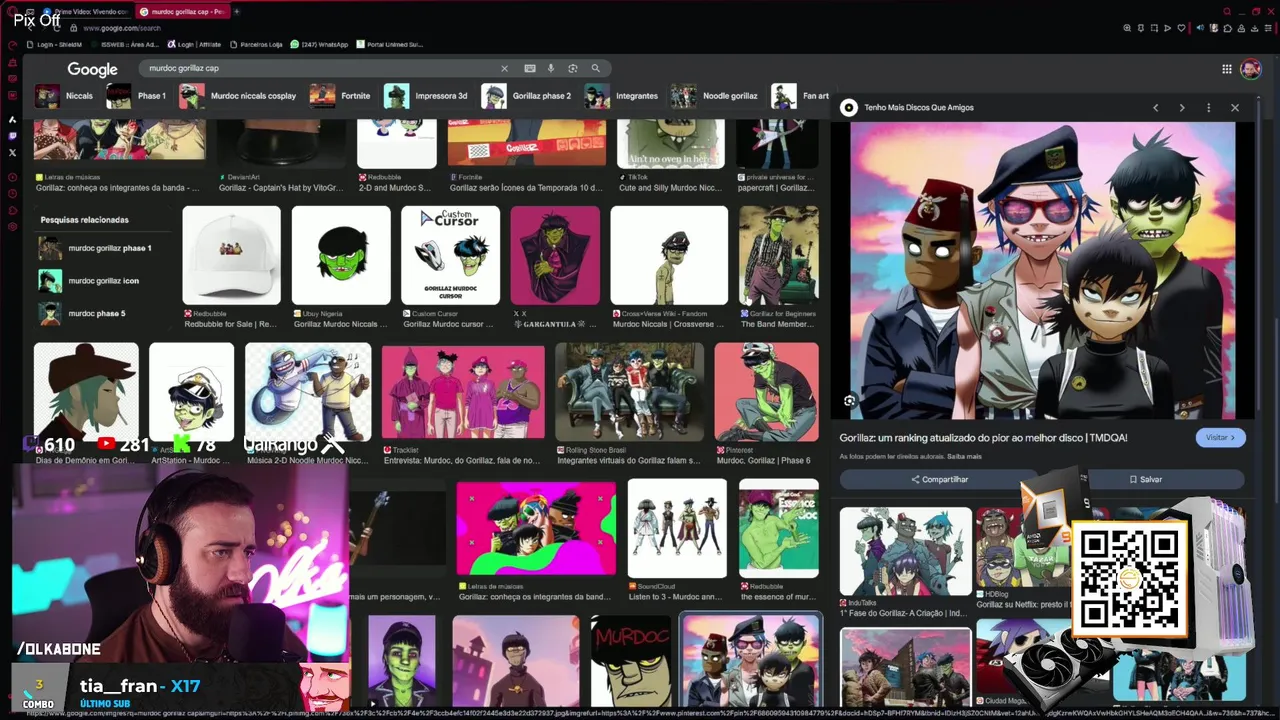Open the Google account avatar

tap(1251, 69)
